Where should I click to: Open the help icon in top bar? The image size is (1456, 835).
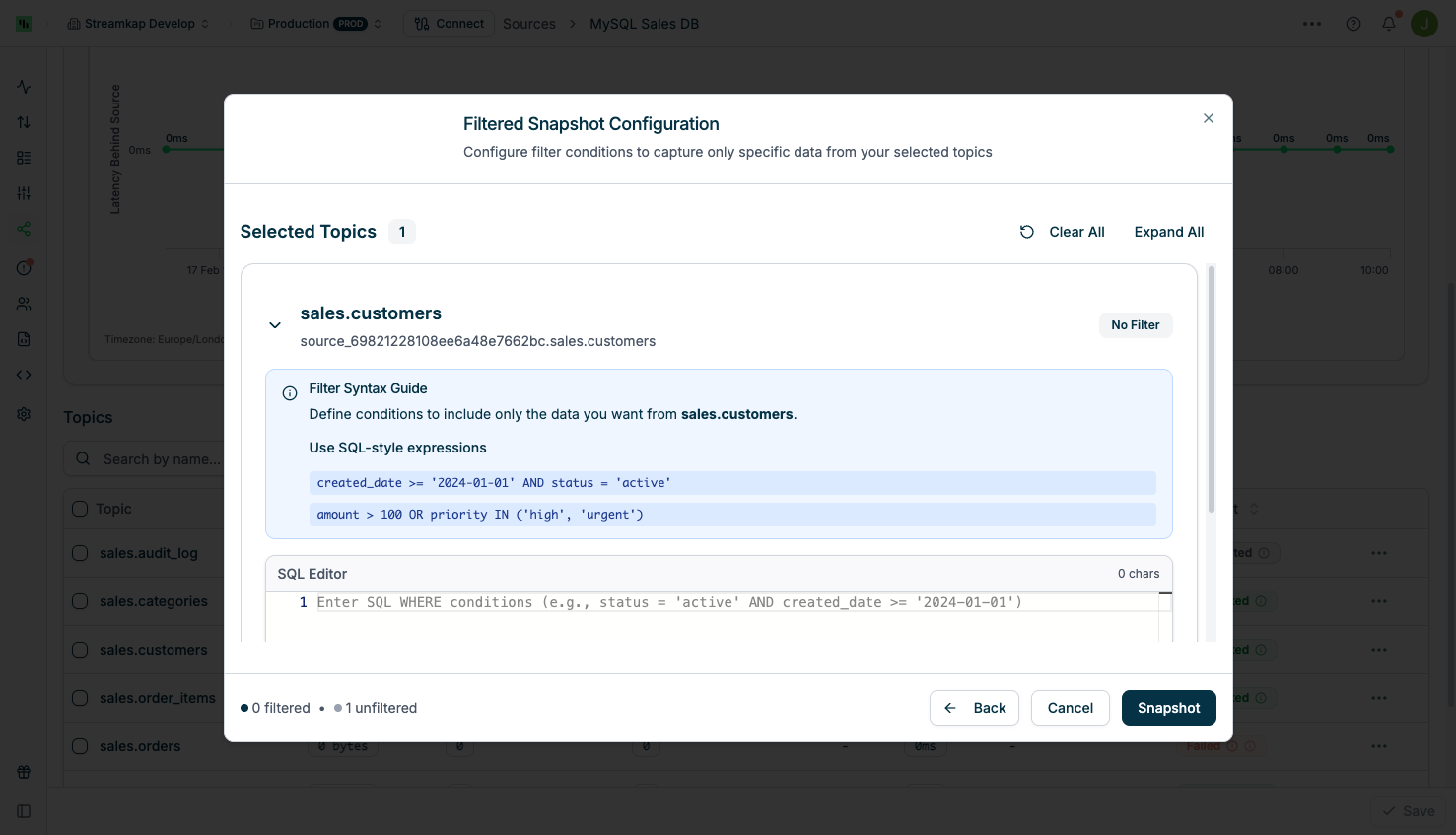tap(1353, 24)
